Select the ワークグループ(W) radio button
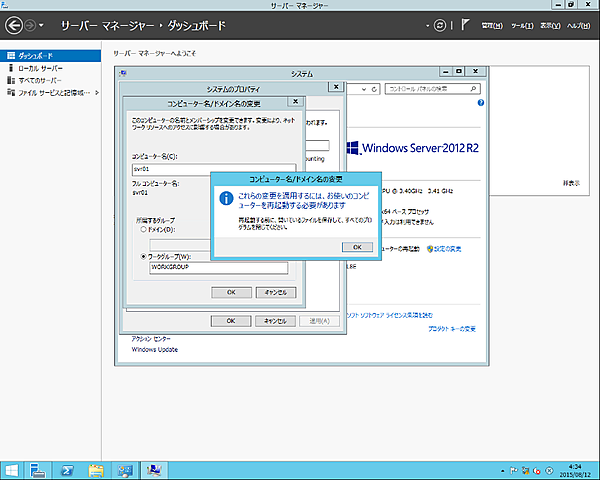The image size is (600, 480). click(x=142, y=256)
